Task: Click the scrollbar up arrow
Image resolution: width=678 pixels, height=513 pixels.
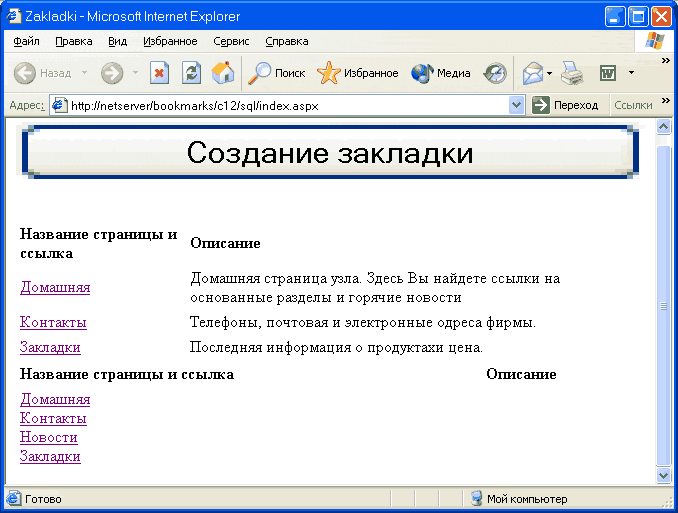Action: coord(663,126)
